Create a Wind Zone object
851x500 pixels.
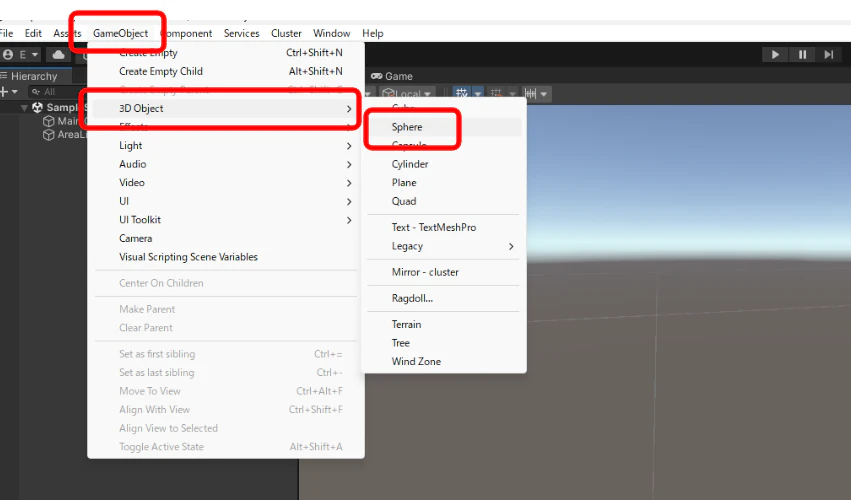tap(443, 362)
